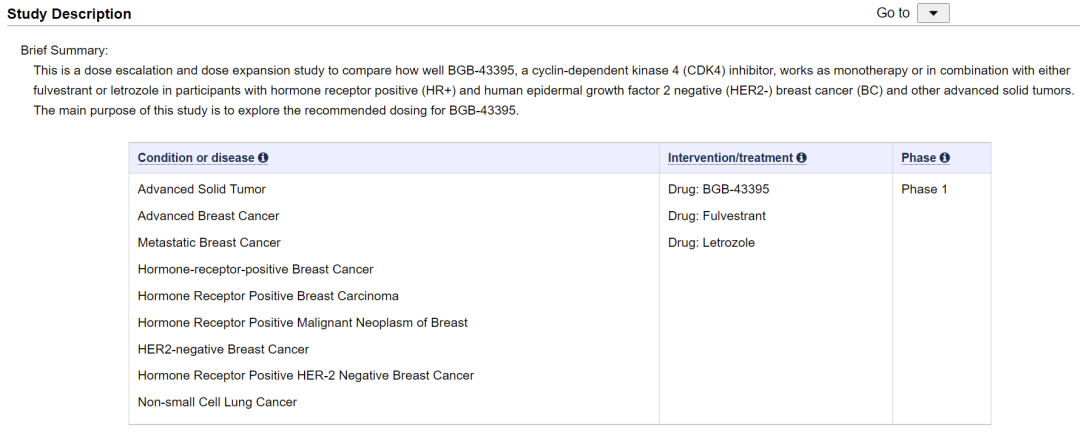This screenshot has width=1080, height=433.
Task: Click Hormone-receptor-positive Breast Cancer entry
Action: click(255, 270)
